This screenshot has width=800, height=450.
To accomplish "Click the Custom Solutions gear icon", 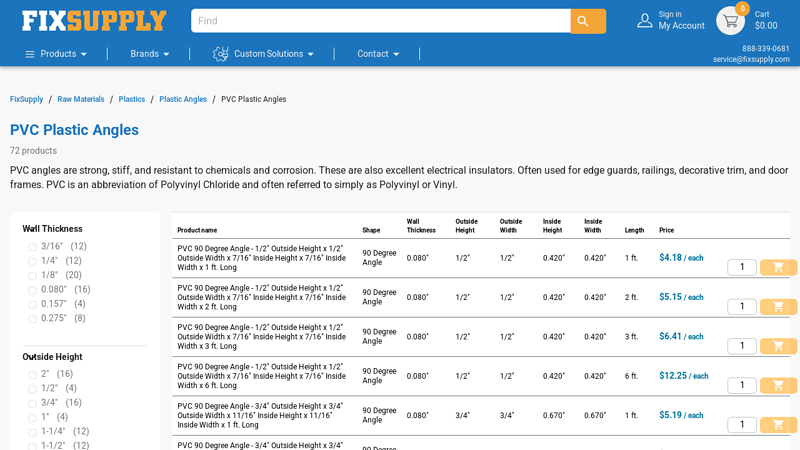I will (220, 54).
